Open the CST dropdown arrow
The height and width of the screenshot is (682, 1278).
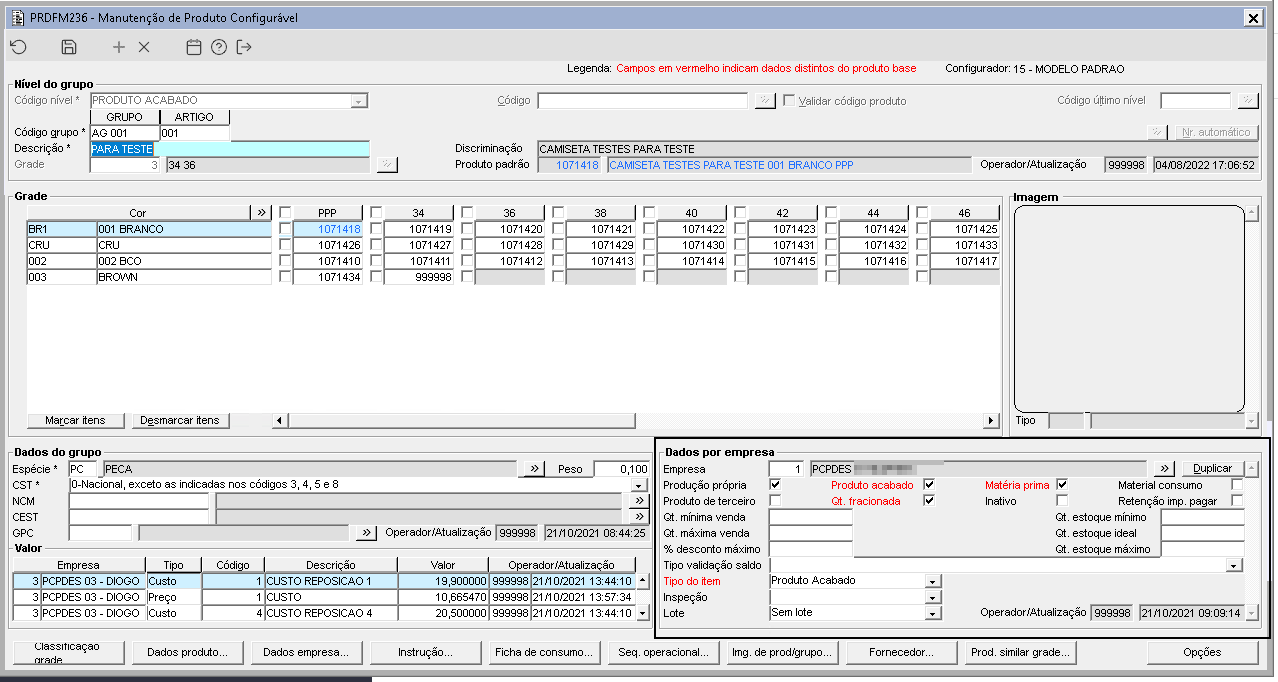click(640, 485)
